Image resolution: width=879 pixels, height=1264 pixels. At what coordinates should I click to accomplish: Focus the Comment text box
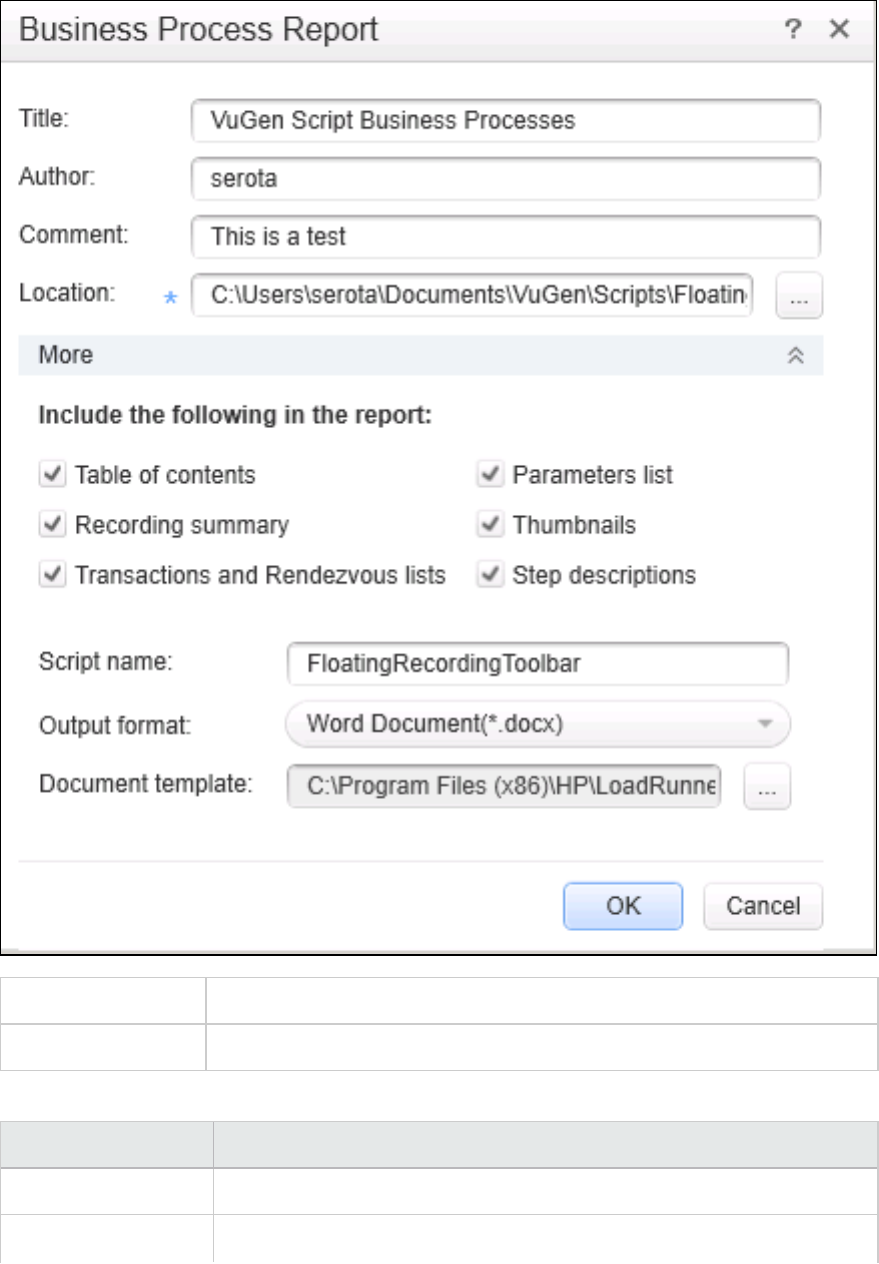point(505,238)
